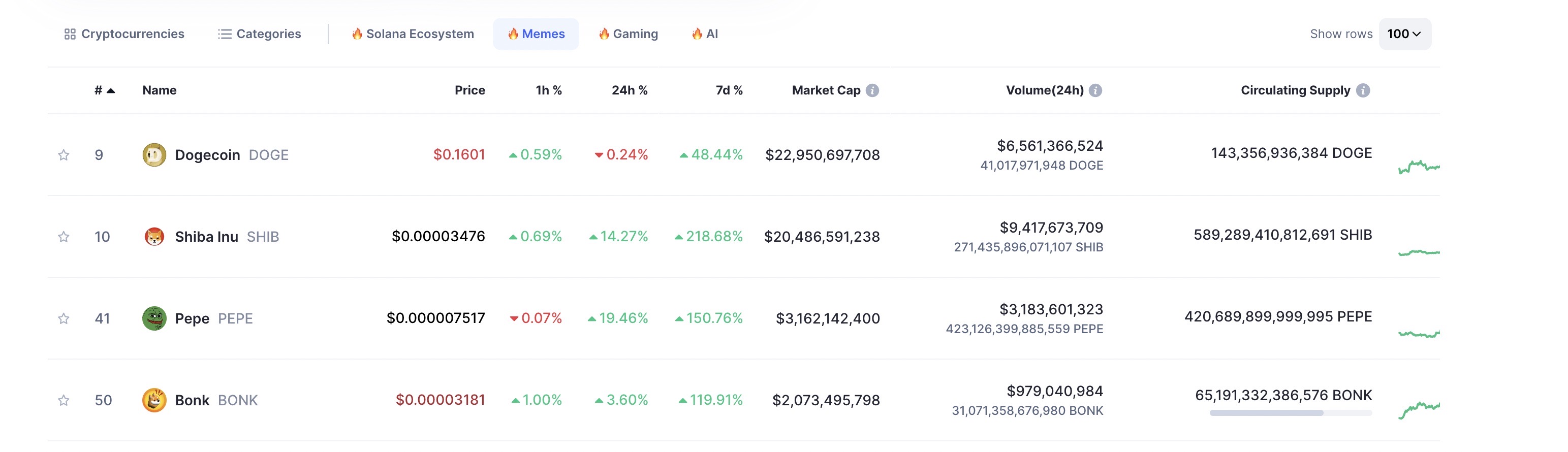Toggle the Shiba Inu watchlist star

click(64, 236)
